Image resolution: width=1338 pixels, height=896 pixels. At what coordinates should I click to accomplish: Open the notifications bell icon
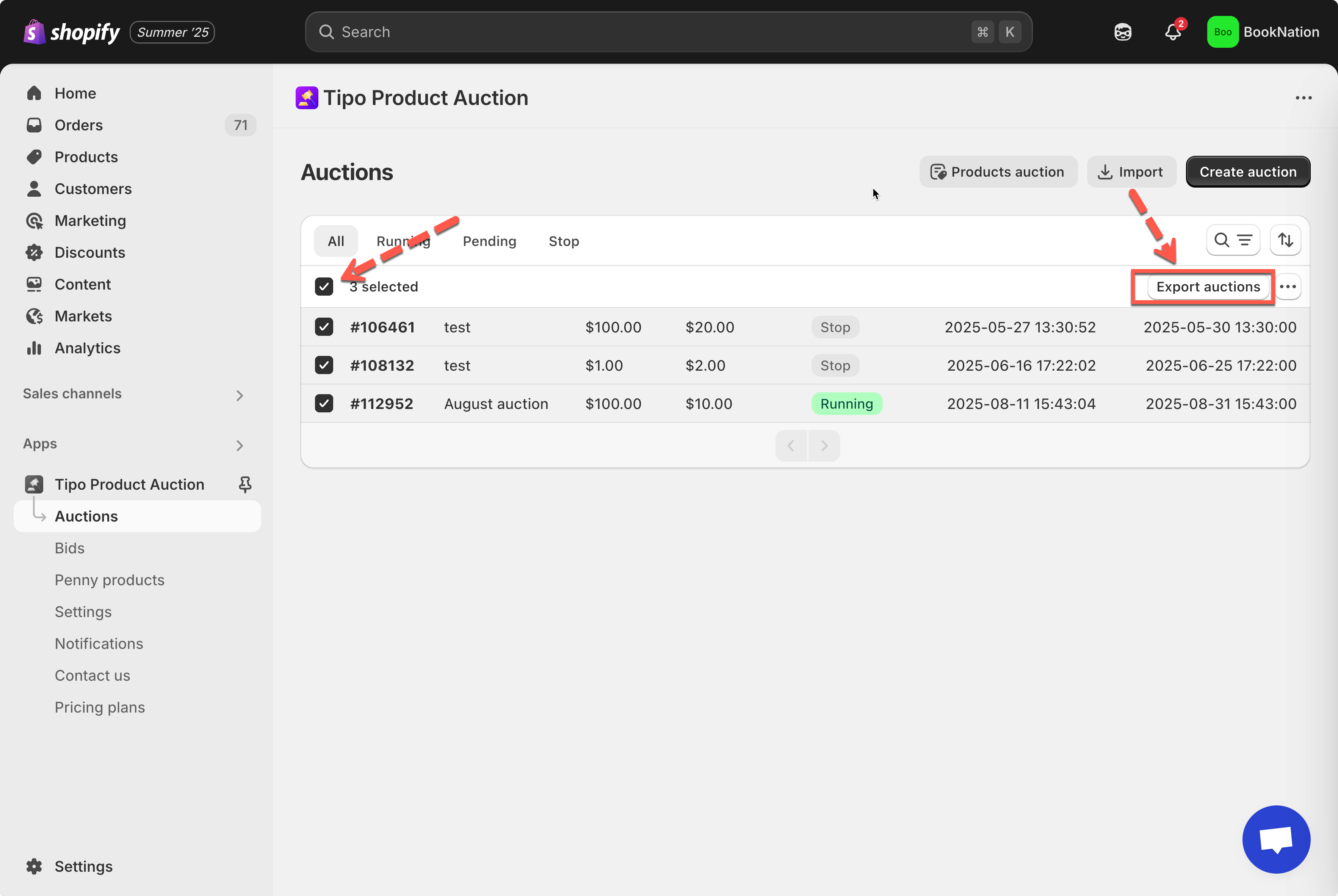click(1172, 32)
